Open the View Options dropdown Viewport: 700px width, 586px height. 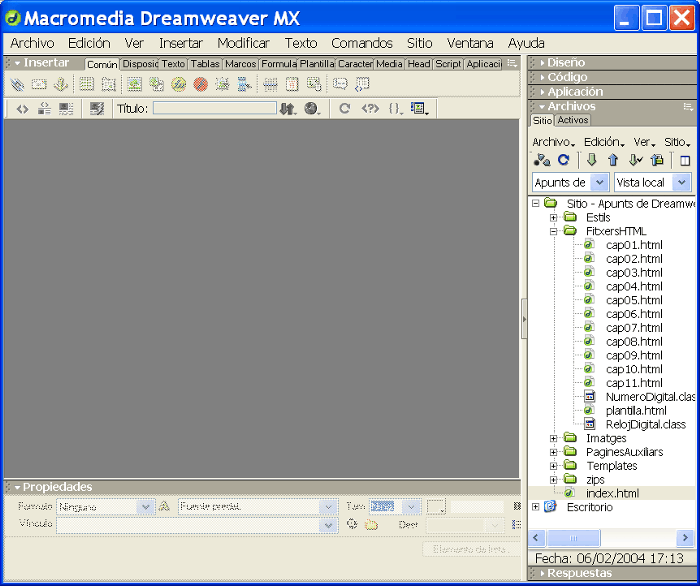(x=420, y=108)
